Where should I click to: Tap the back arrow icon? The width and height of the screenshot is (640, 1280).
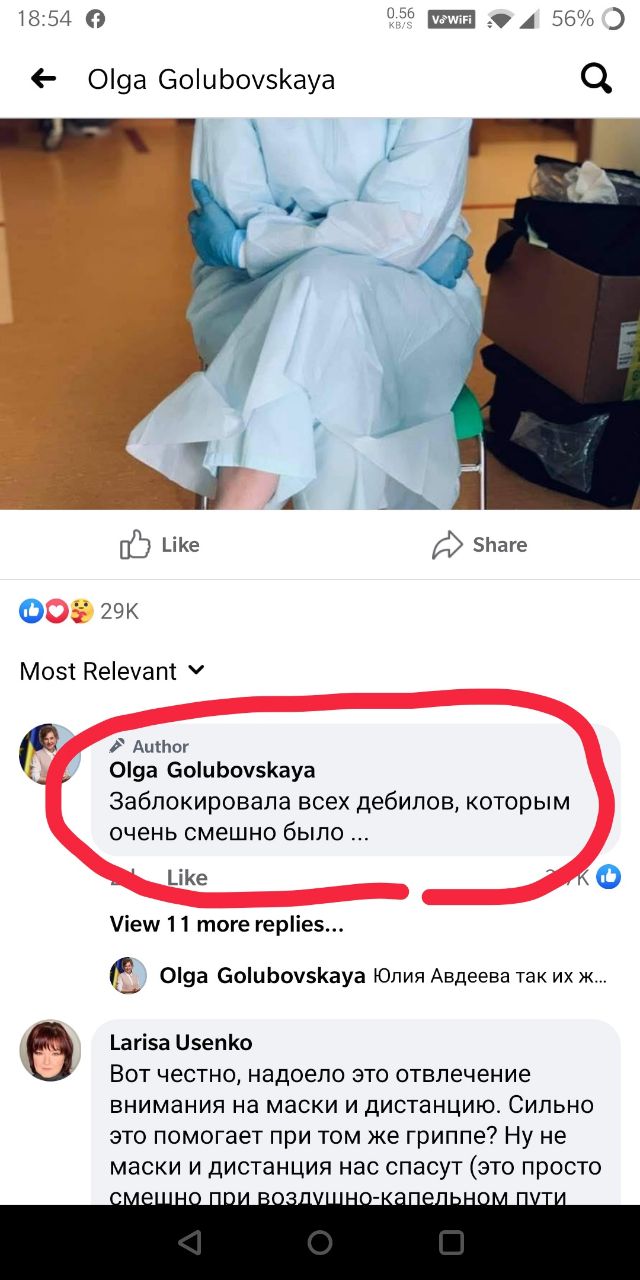[x=43, y=79]
